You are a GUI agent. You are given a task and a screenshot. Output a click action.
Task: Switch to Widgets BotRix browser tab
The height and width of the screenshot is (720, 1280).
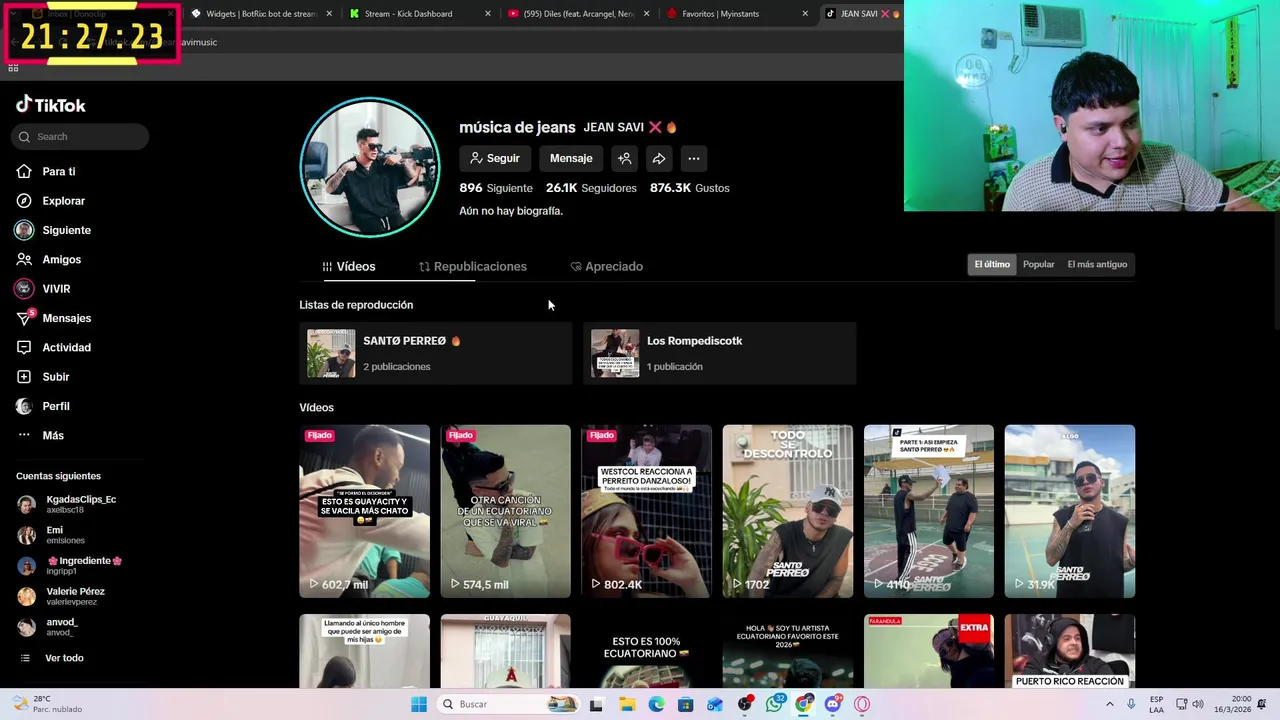pos(260,14)
